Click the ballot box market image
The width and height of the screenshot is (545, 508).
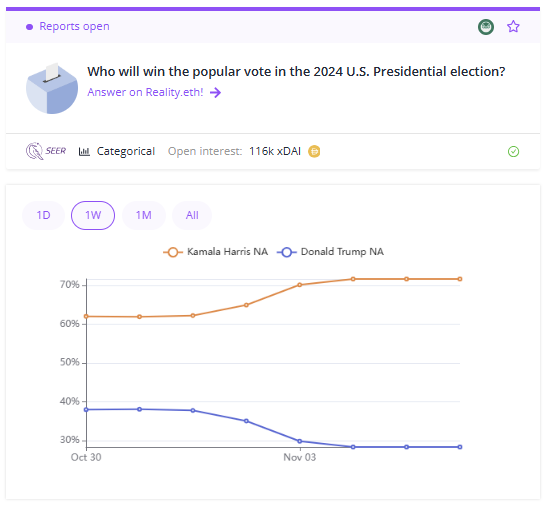52,88
